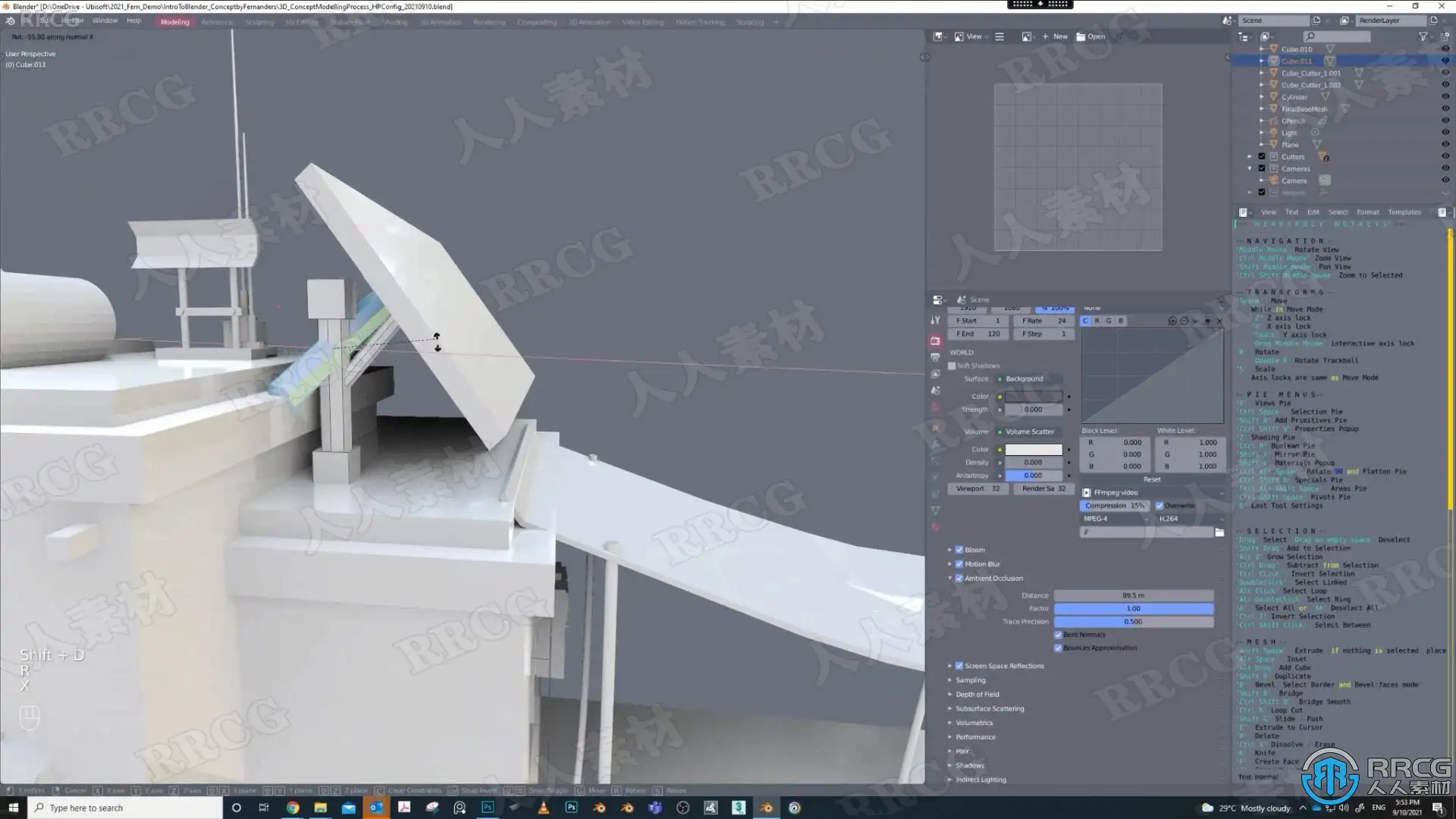The width and height of the screenshot is (1456, 819).
Task: Open the Templates menu in text editor
Action: point(1404,212)
